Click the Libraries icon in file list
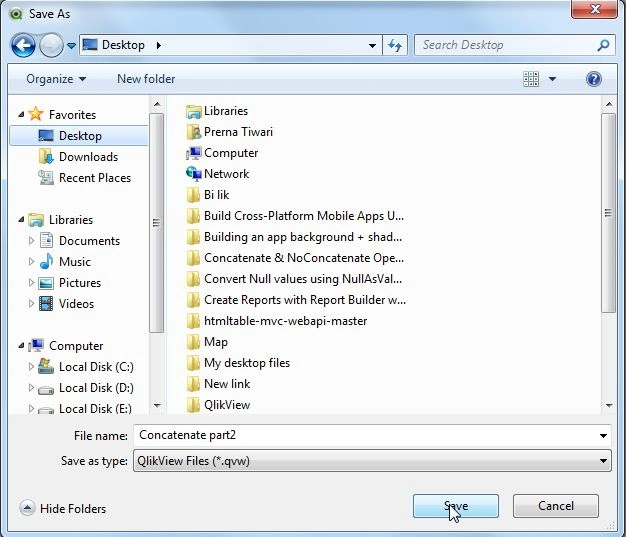This screenshot has height=537, width=626. (x=193, y=111)
